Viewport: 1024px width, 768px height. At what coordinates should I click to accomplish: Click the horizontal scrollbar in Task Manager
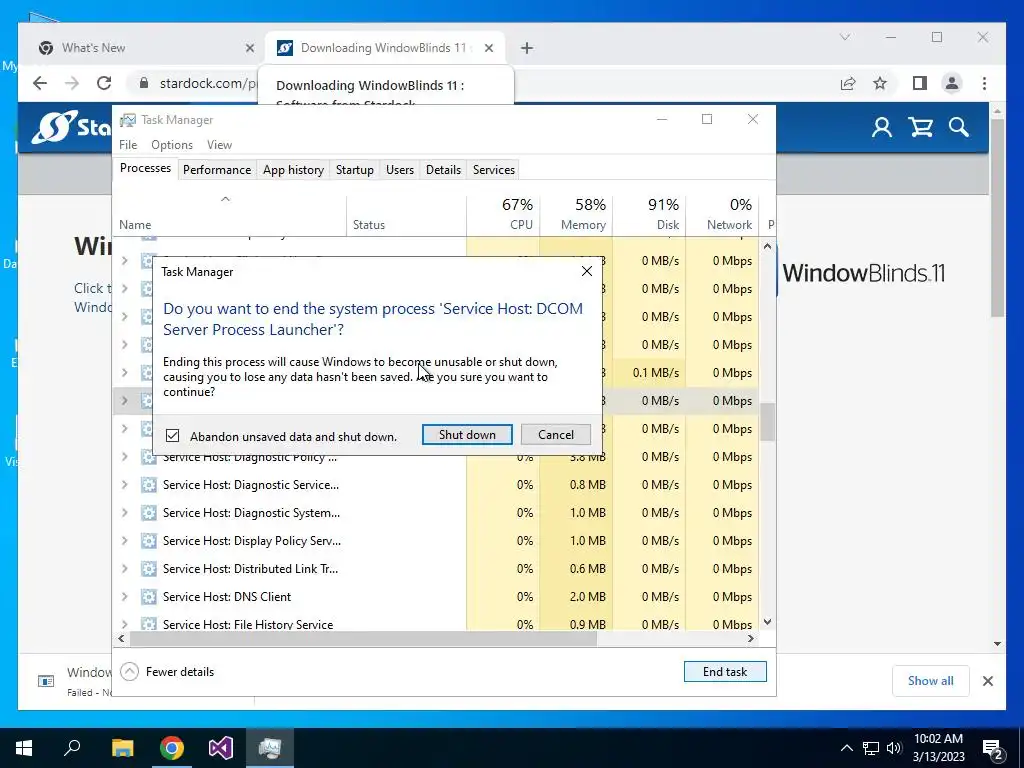363,639
